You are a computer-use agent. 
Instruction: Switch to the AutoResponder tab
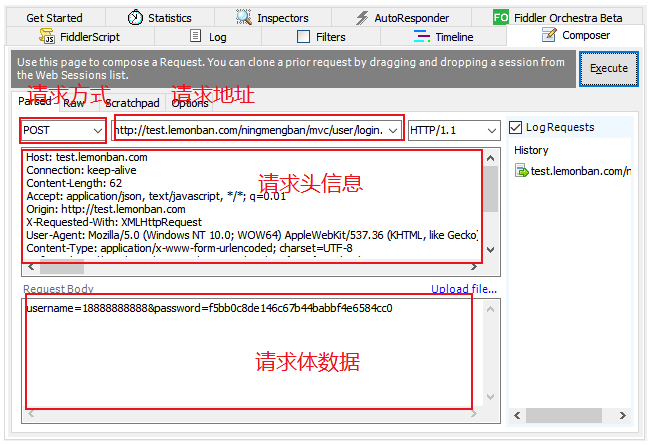pyautogui.click(x=401, y=18)
